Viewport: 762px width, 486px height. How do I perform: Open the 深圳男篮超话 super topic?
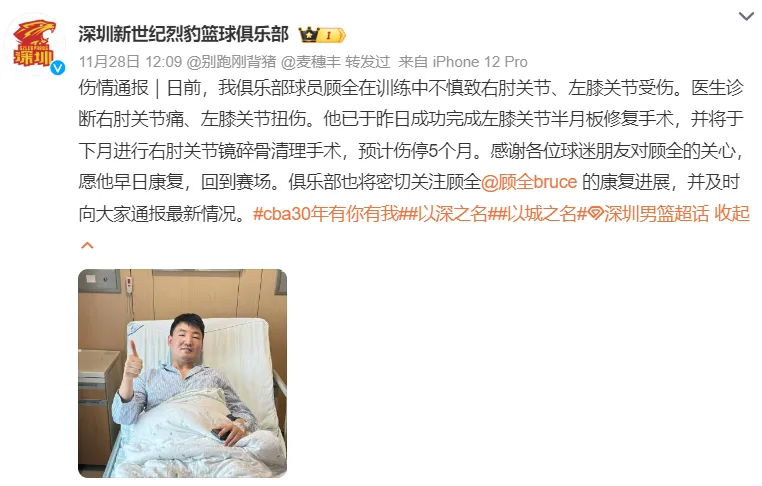[656, 213]
